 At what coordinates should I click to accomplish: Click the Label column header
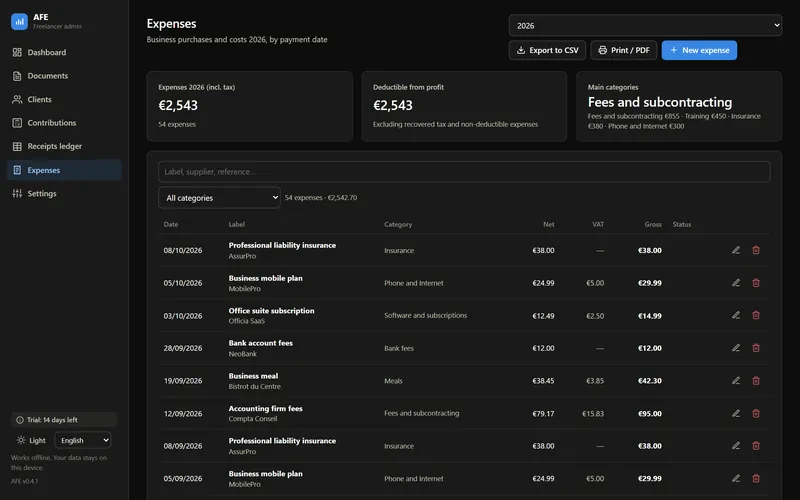point(237,224)
